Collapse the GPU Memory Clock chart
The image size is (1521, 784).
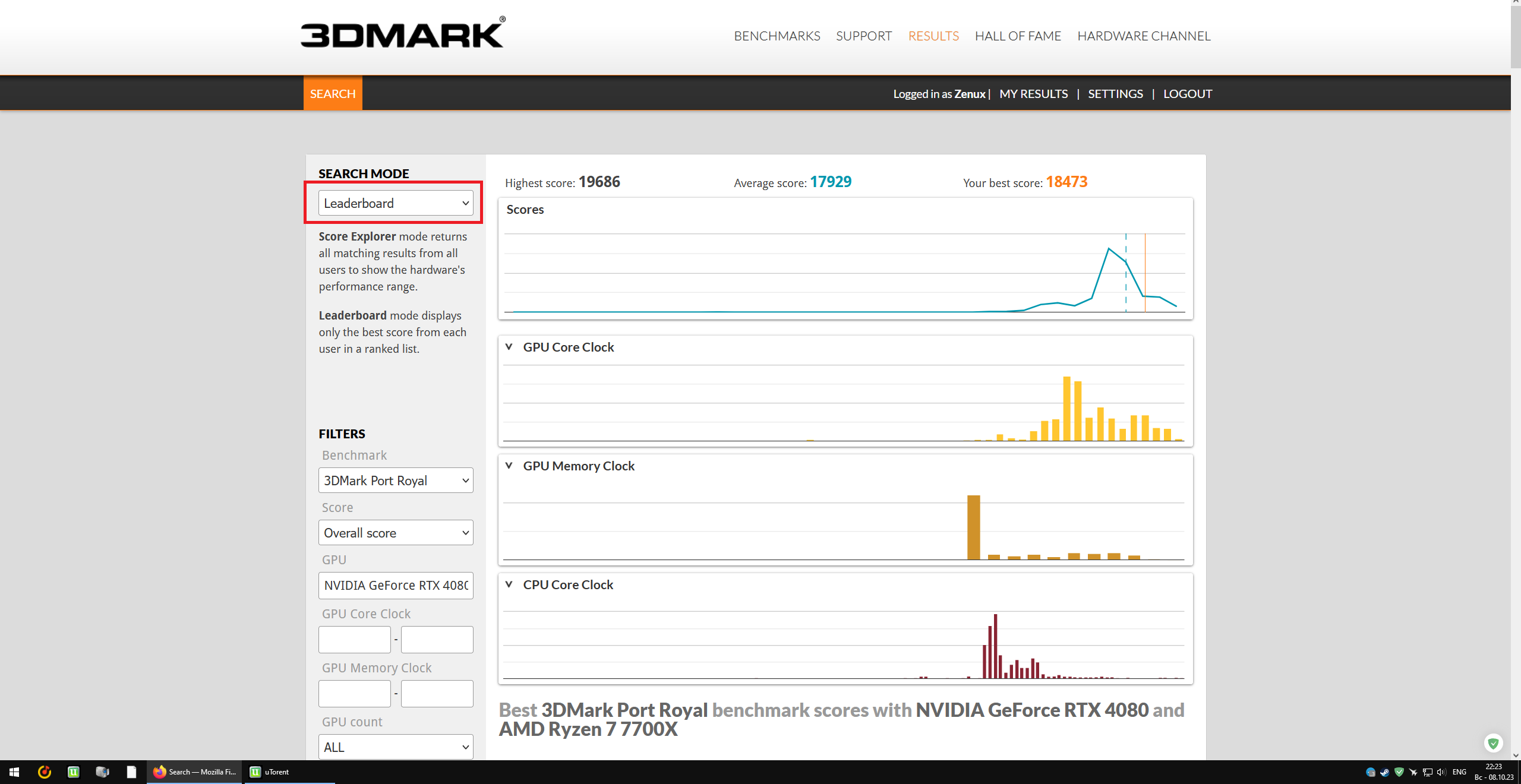(x=509, y=466)
